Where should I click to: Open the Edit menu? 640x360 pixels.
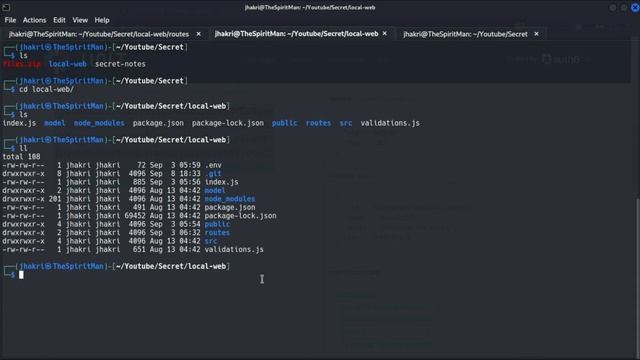click(59, 20)
